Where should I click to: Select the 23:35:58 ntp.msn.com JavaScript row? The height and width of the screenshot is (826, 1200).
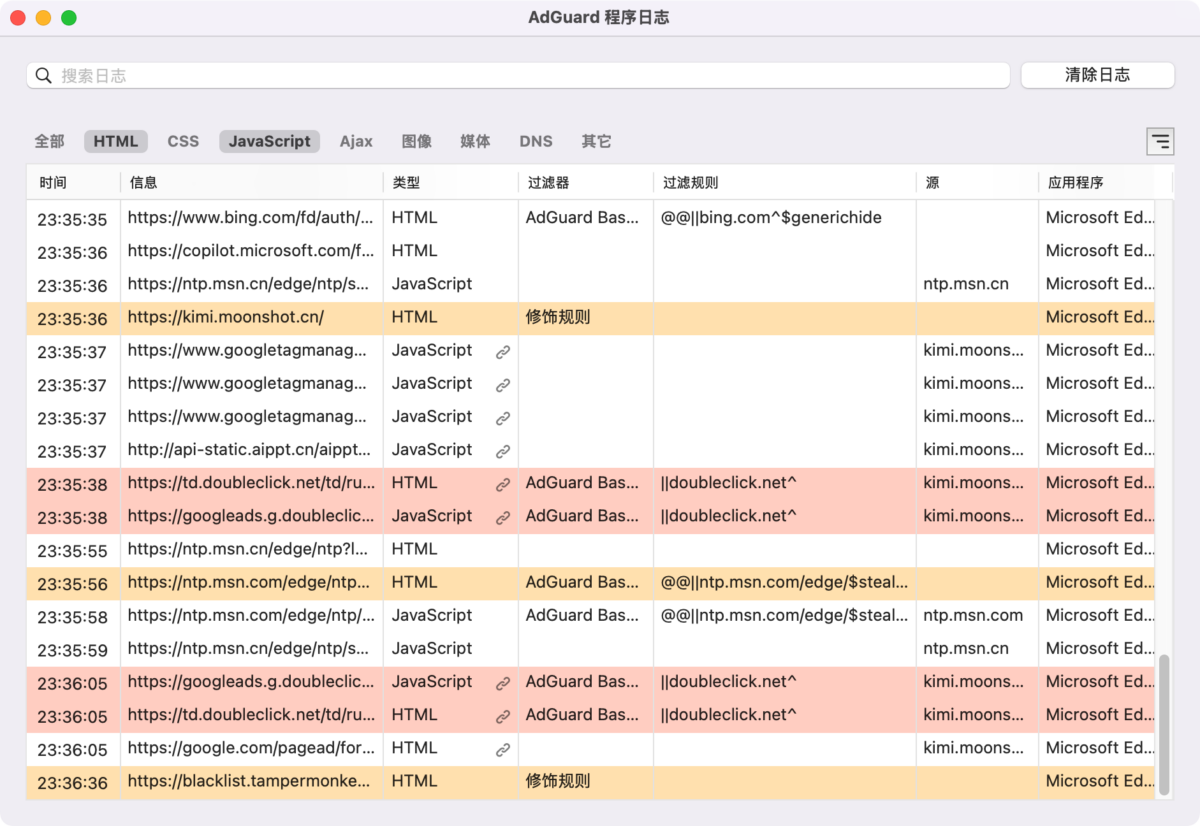click(x=591, y=616)
